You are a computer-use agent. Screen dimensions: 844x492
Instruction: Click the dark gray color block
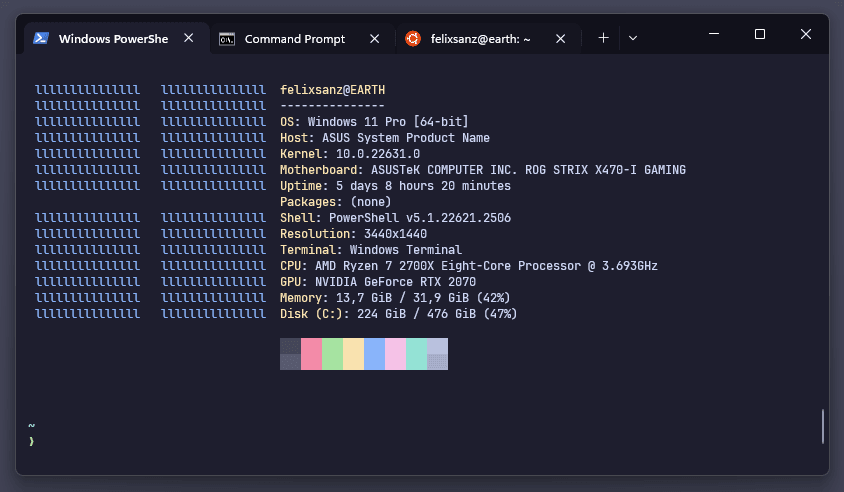coord(290,354)
